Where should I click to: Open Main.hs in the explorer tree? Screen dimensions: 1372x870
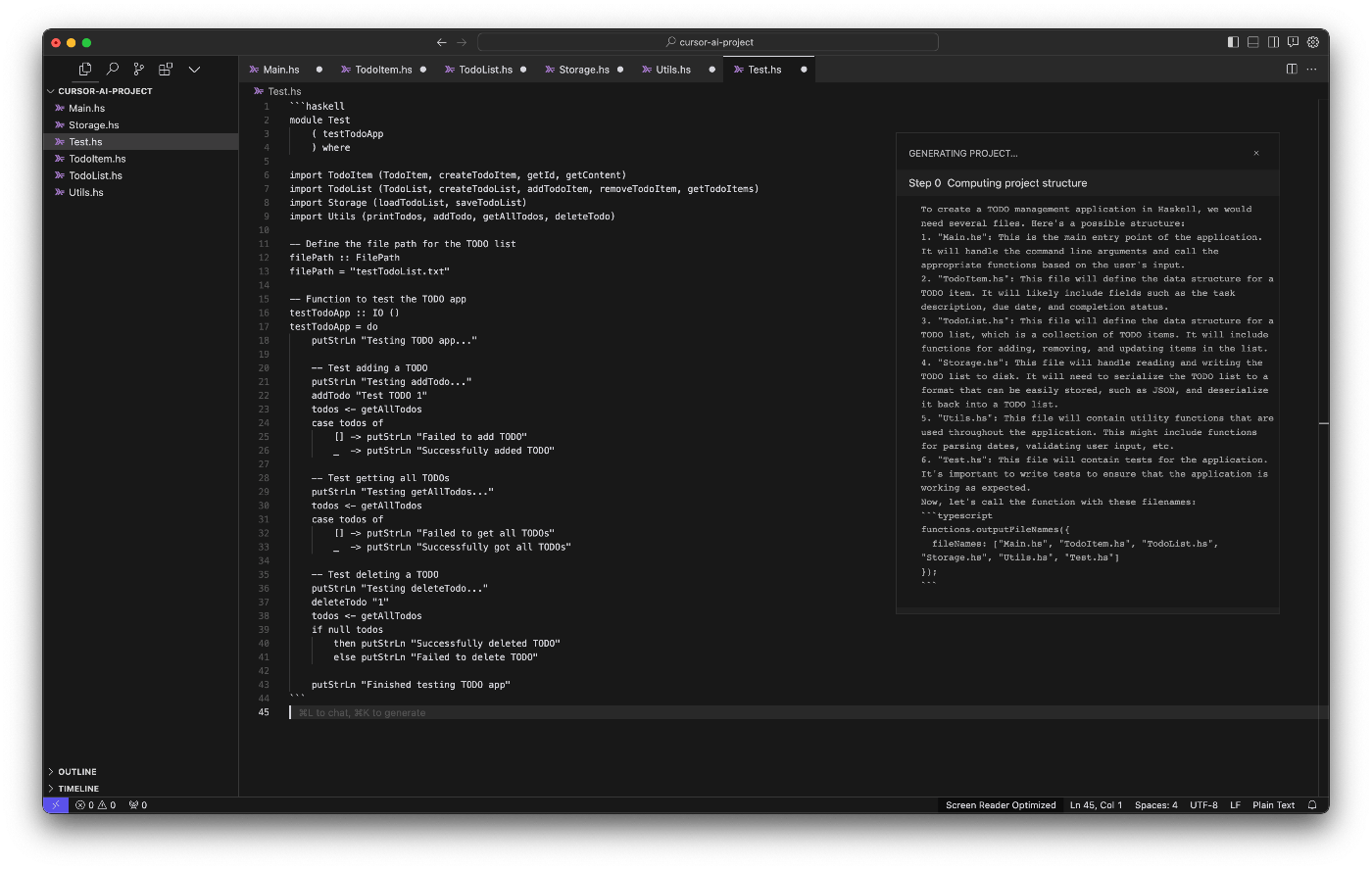(140, 108)
